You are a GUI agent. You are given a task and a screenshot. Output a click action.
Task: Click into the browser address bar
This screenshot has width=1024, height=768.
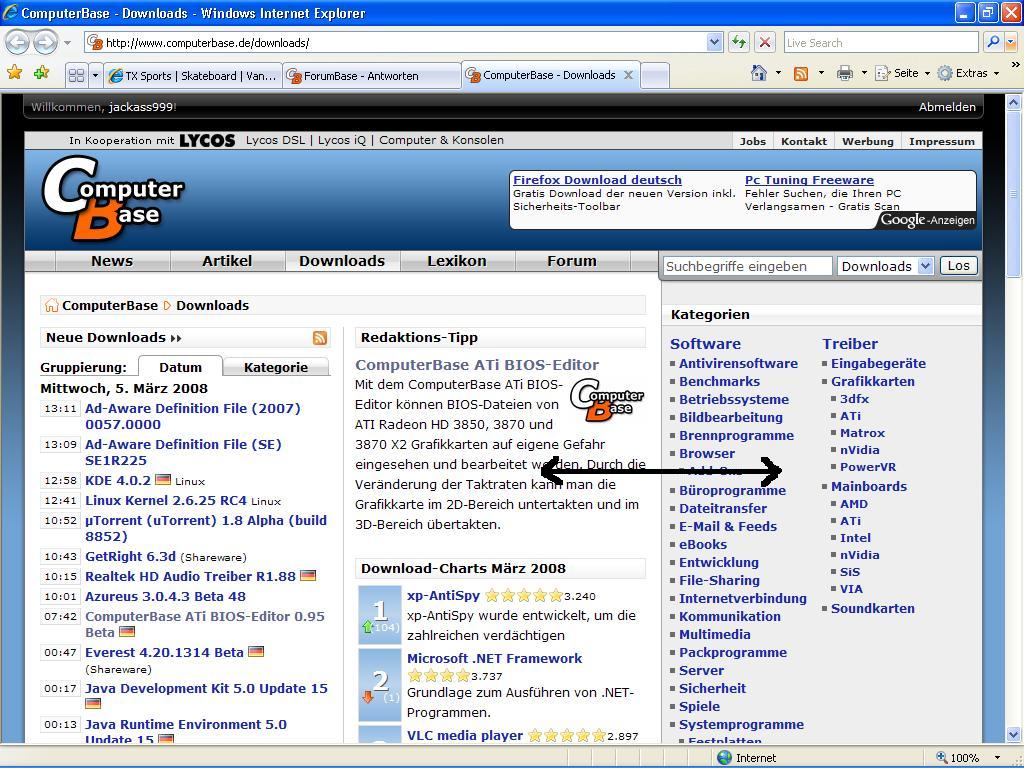pos(405,43)
